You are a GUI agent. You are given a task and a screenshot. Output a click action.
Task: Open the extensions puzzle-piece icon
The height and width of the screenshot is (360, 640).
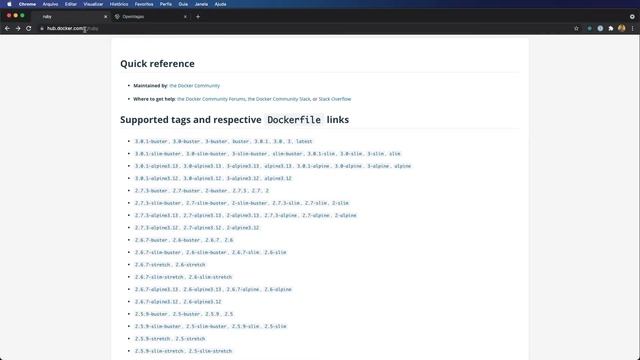pyautogui.click(x=611, y=29)
